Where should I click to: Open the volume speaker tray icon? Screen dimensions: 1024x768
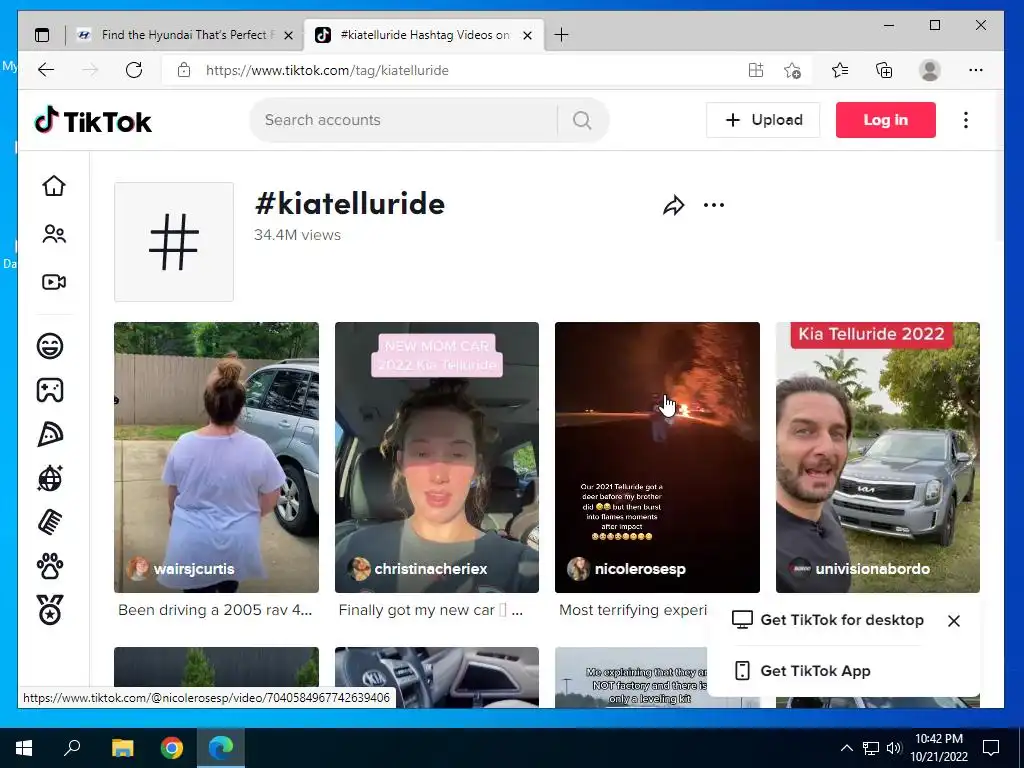pos(894,748)
